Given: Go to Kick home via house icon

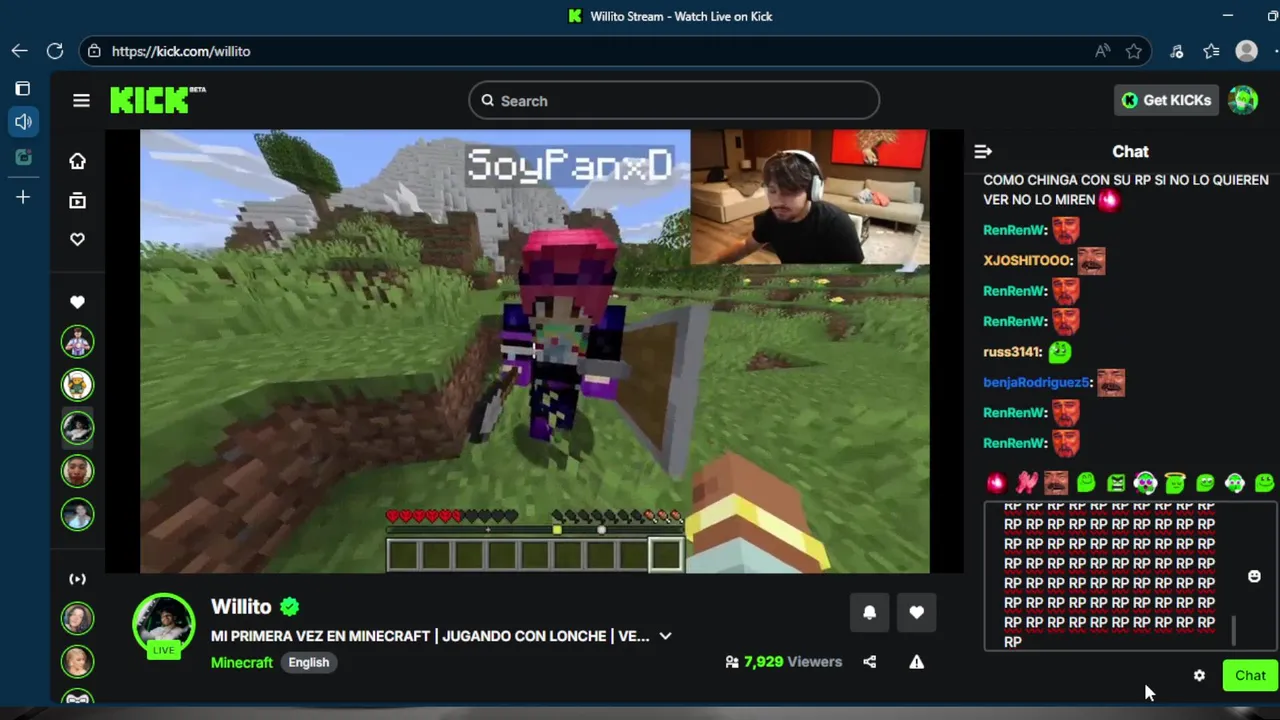Looking at the screenshot, I should click(77, 161).
